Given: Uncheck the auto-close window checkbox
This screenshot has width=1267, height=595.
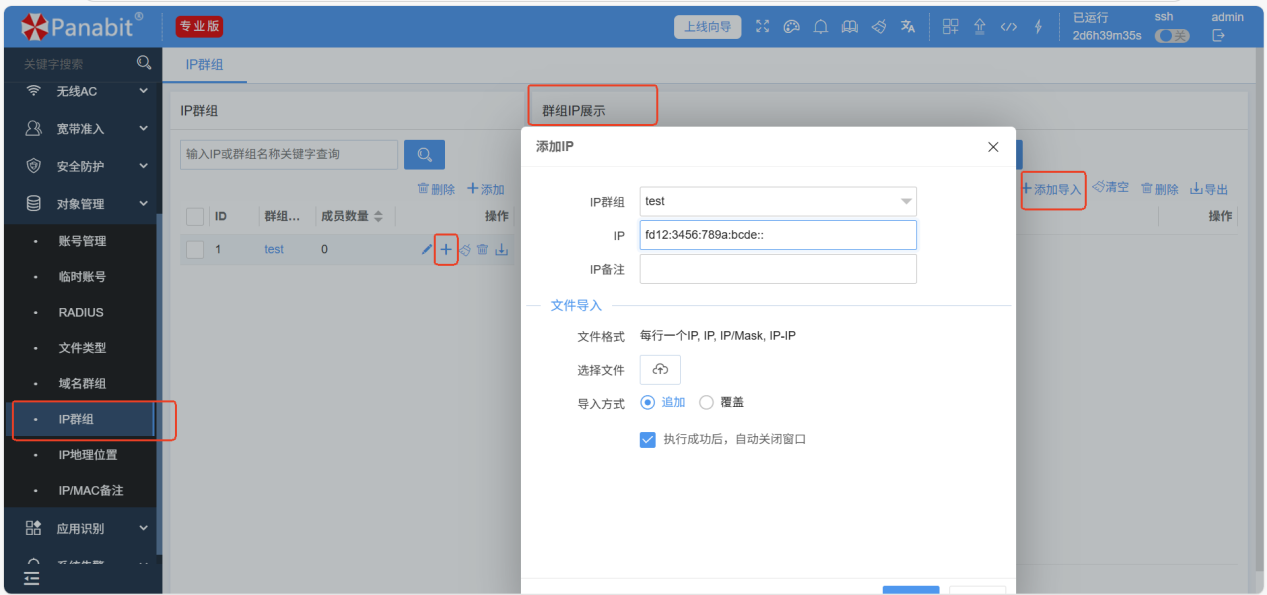Looking at the screenshot, I should click(x=647, y=439).
